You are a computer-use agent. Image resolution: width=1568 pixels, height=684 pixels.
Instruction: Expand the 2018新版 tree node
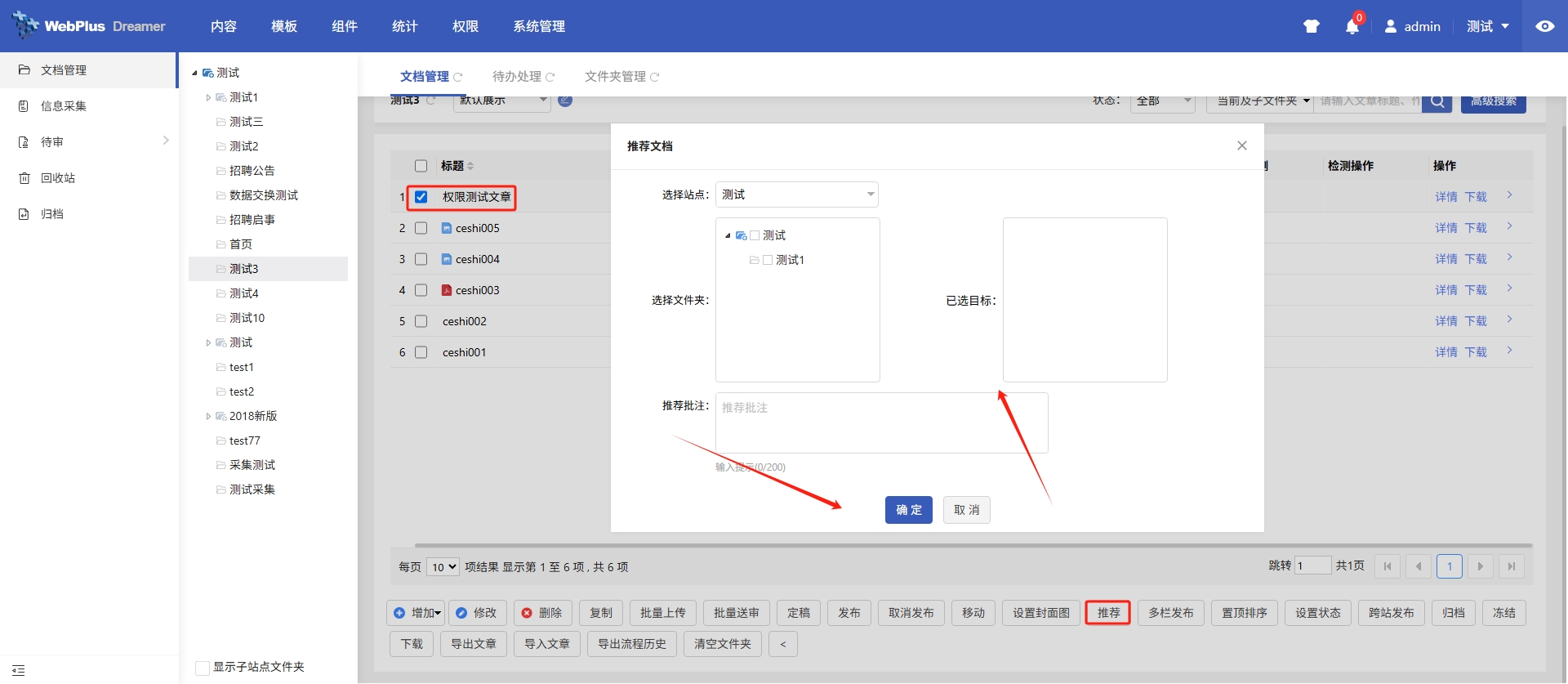coord(208,416)
